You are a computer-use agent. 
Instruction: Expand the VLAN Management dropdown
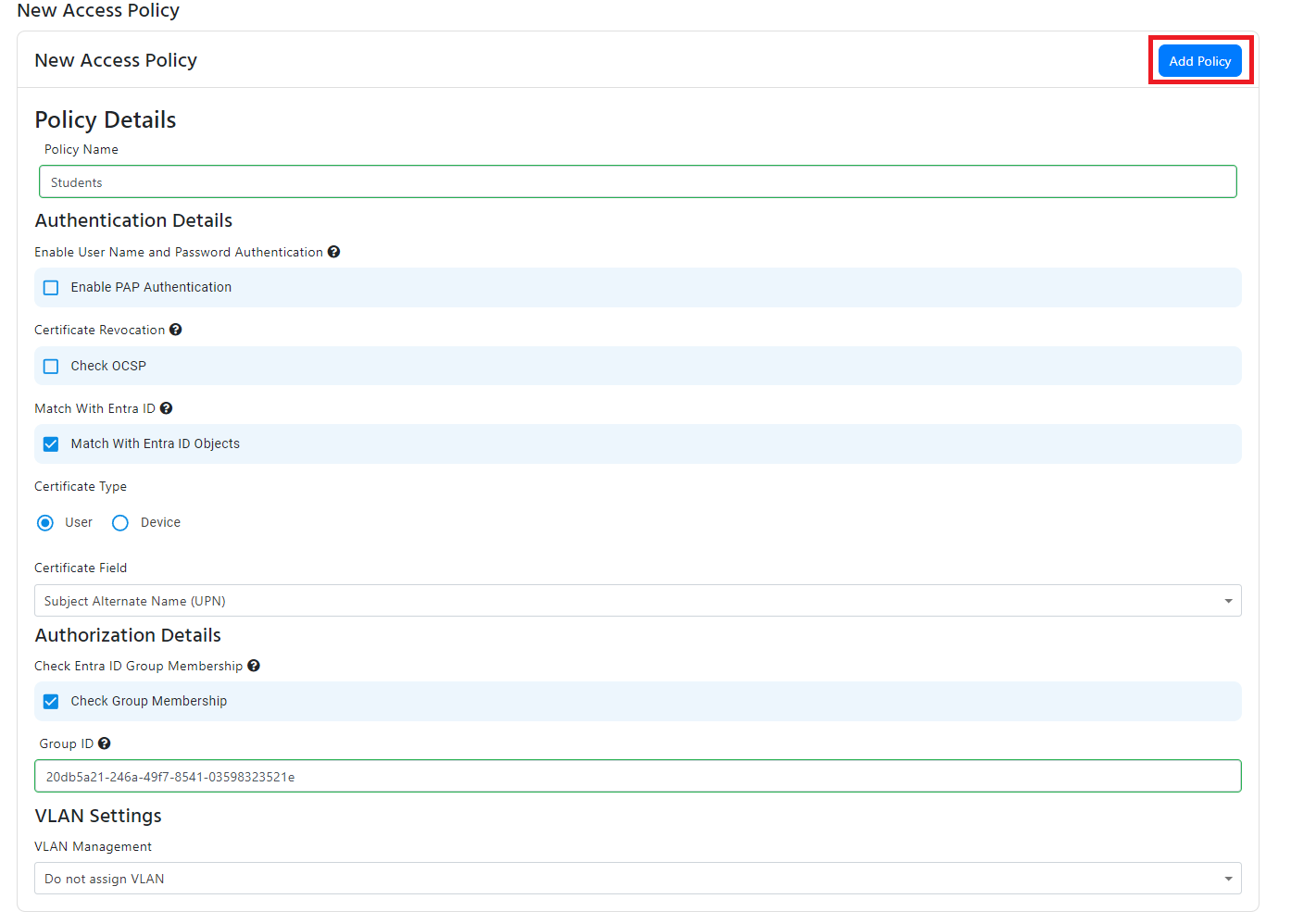(x=637, y=879)
